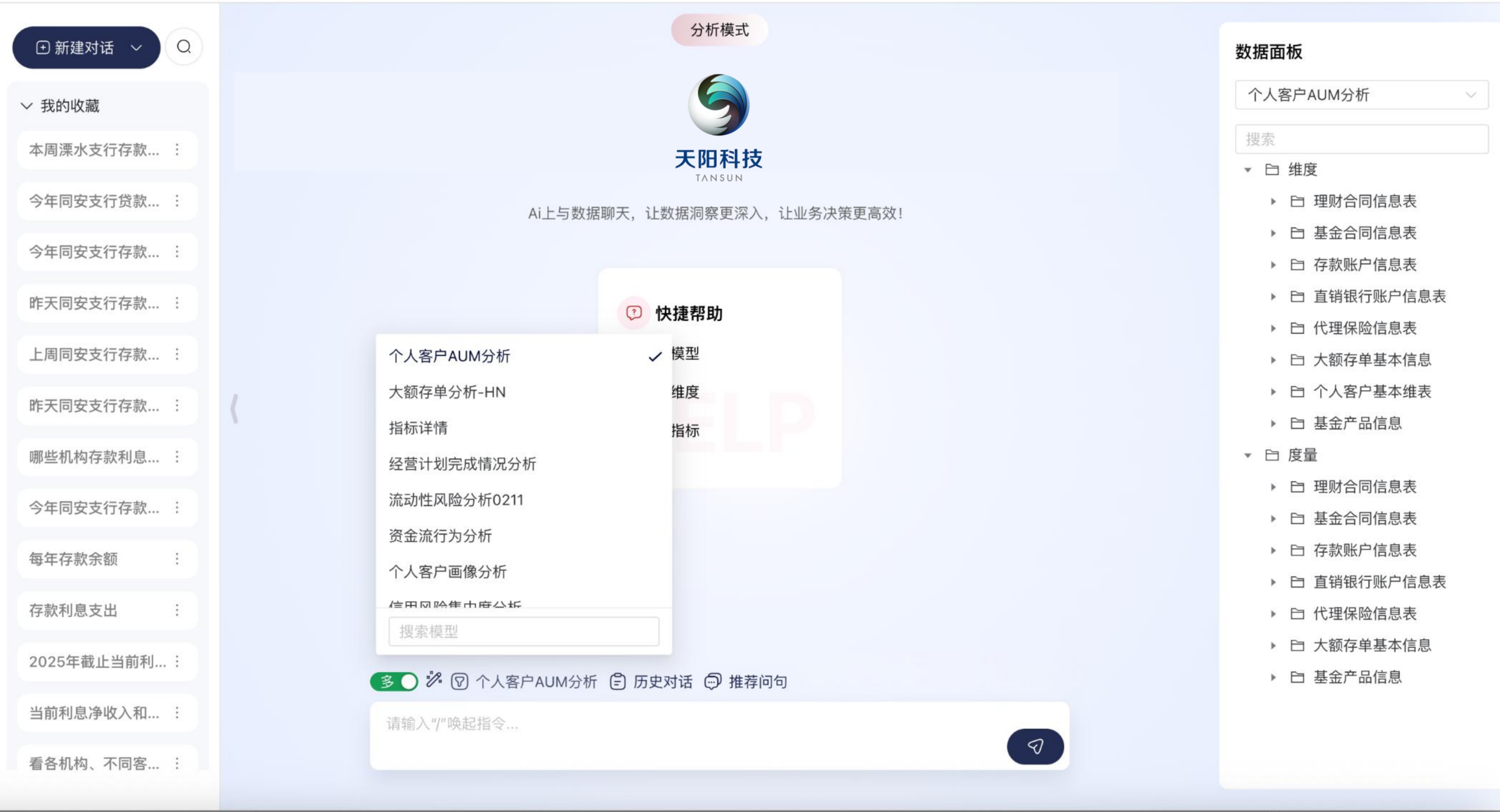Collapse the 维度 tree node
Image resolution: width=1500 pixels, height=812 pixels.
click(1248, 170)
